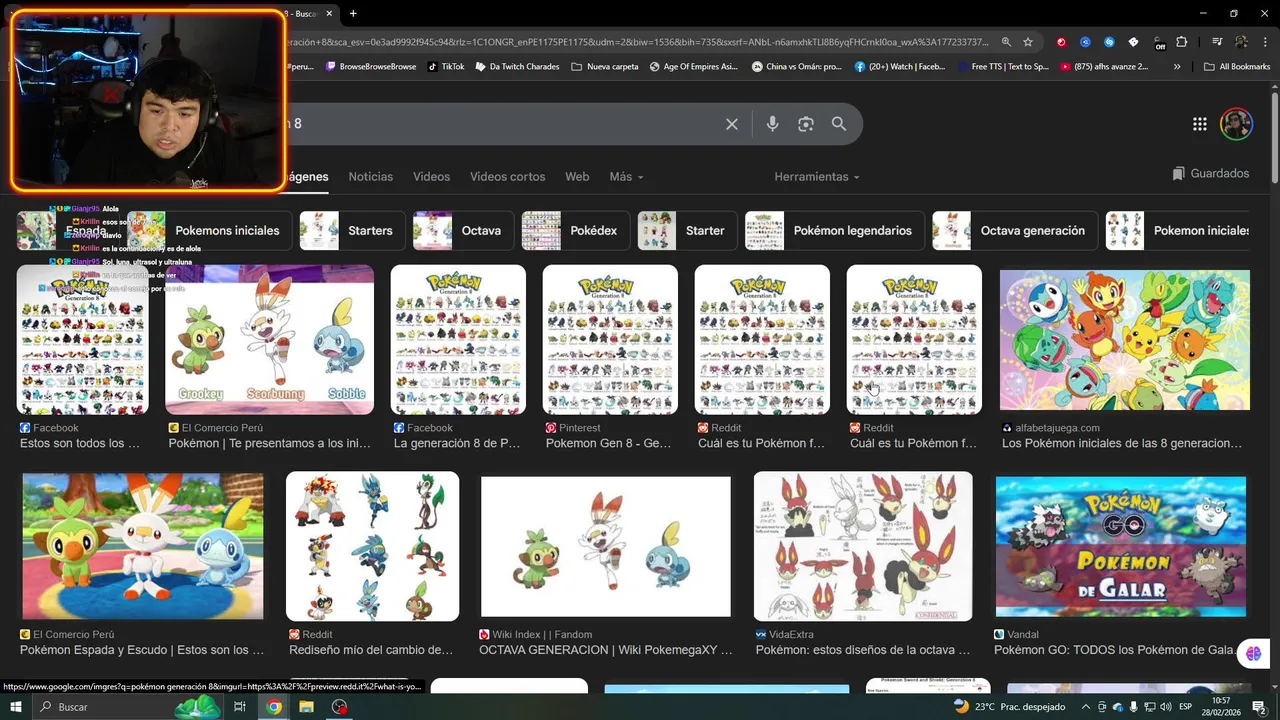Click the Google search input field
The image size is (1280, 720).
pos(500,124)
